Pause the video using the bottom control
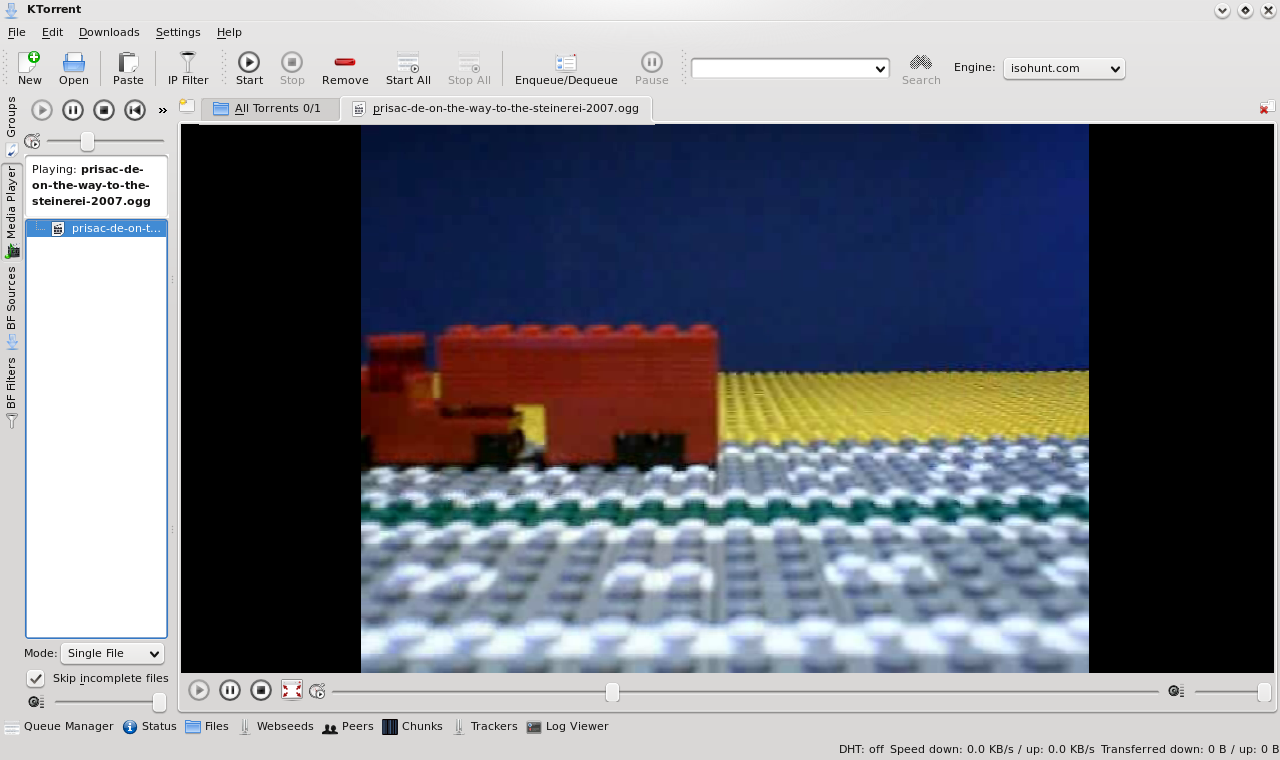This screenshot has width=1280, height=760. 230,690
